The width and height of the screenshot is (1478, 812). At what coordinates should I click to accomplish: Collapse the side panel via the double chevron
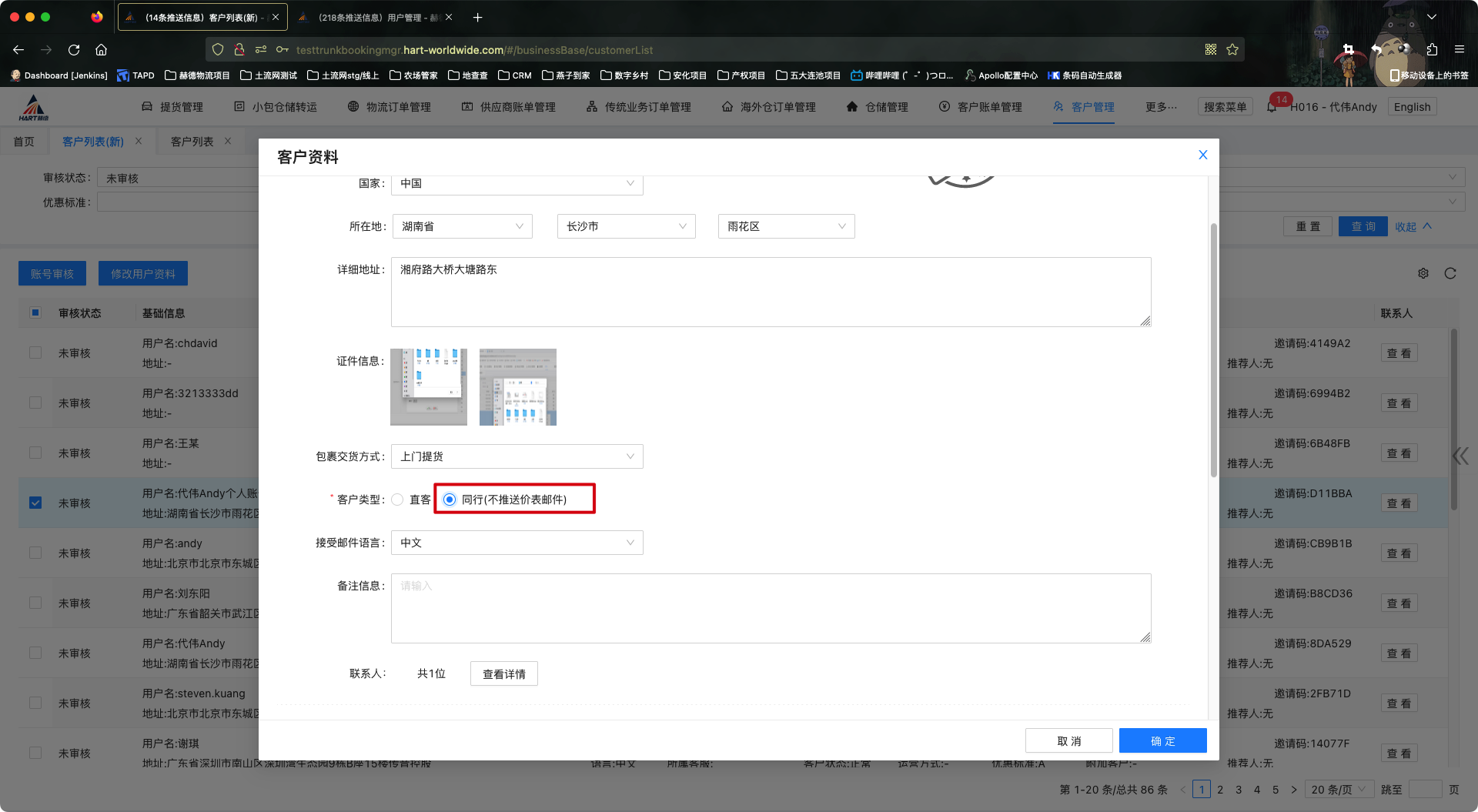[x=1461, y=456]
